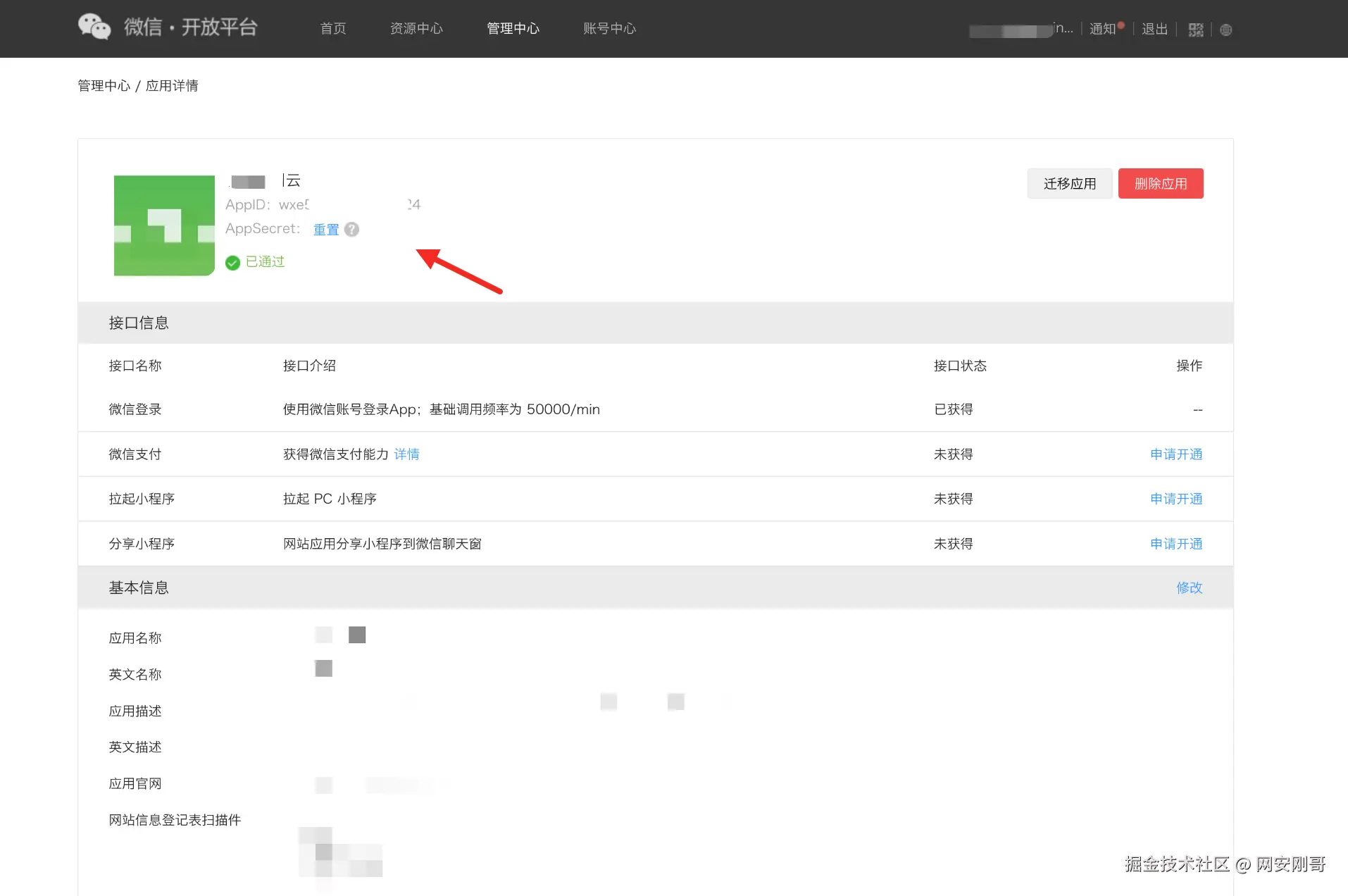This screenshot has height=896, width=1348.
Task: Click the AppSecret label text
Action: point(262,228)
